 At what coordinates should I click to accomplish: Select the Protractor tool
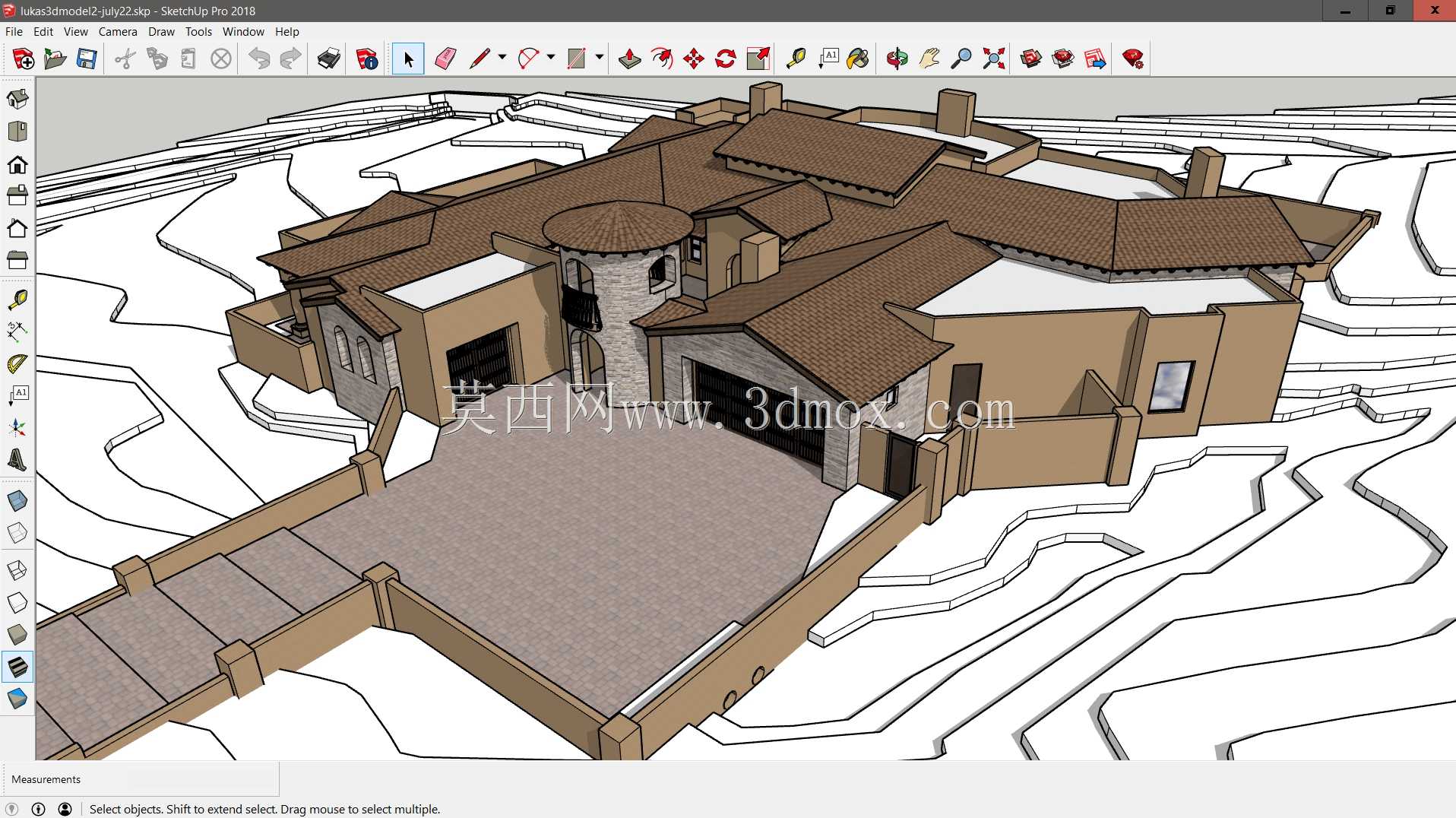point(17,364)
